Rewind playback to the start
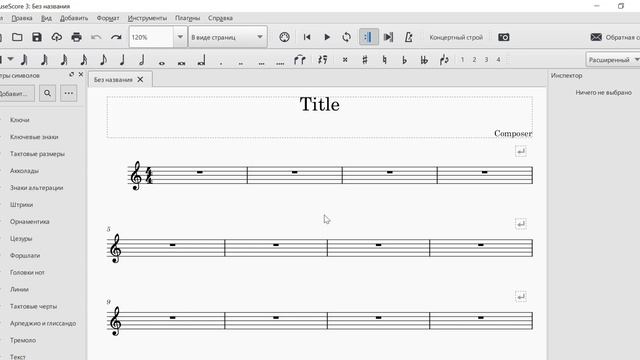The width and height of the screenshot is (640, 360). pos(307,37)
